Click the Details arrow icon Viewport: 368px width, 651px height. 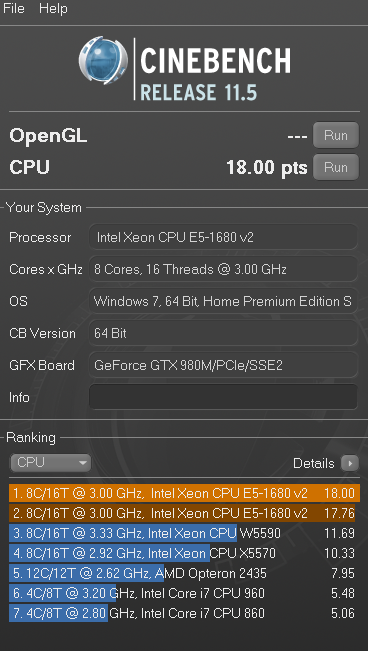[x=350, y=463]
